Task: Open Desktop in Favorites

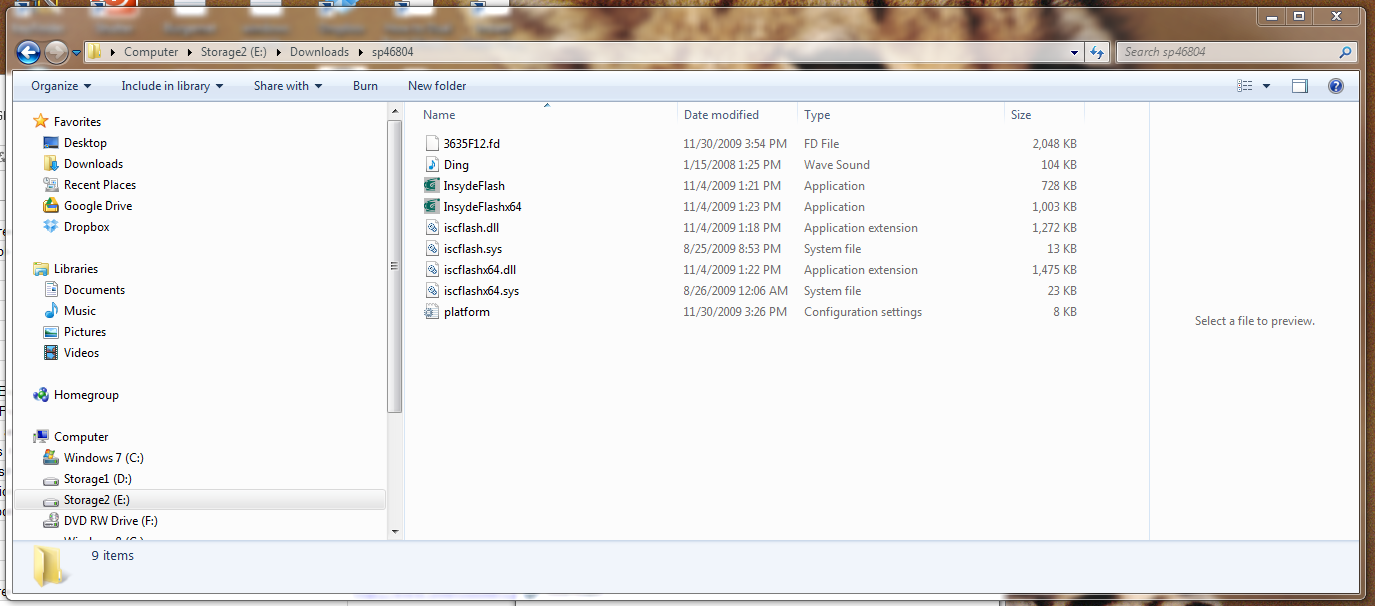Action: pos(85,143)
